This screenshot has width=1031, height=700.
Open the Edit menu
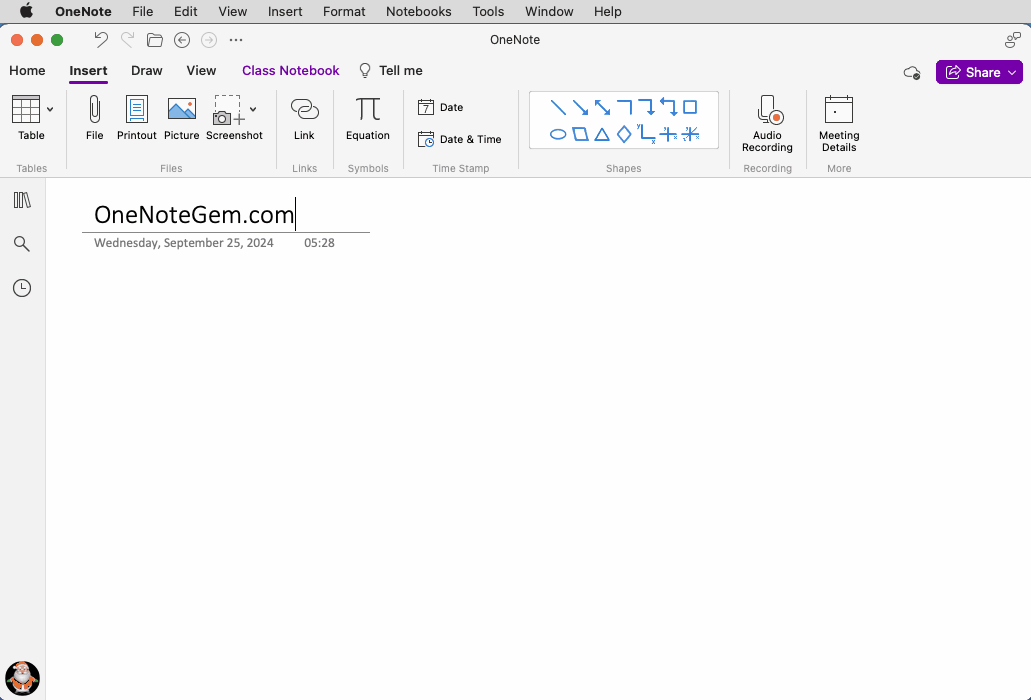185,11
